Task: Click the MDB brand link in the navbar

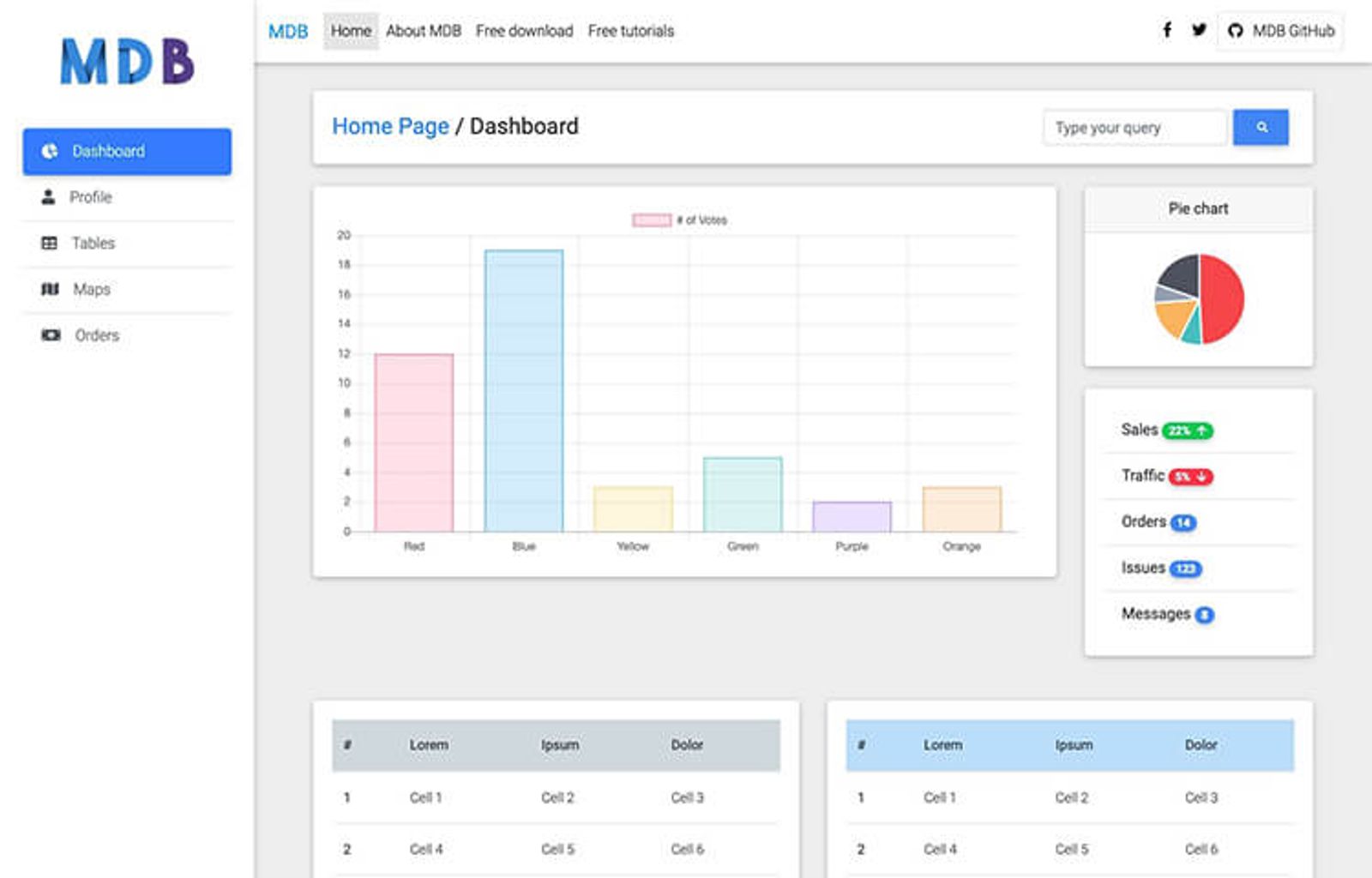Action: tap(288, 32)
